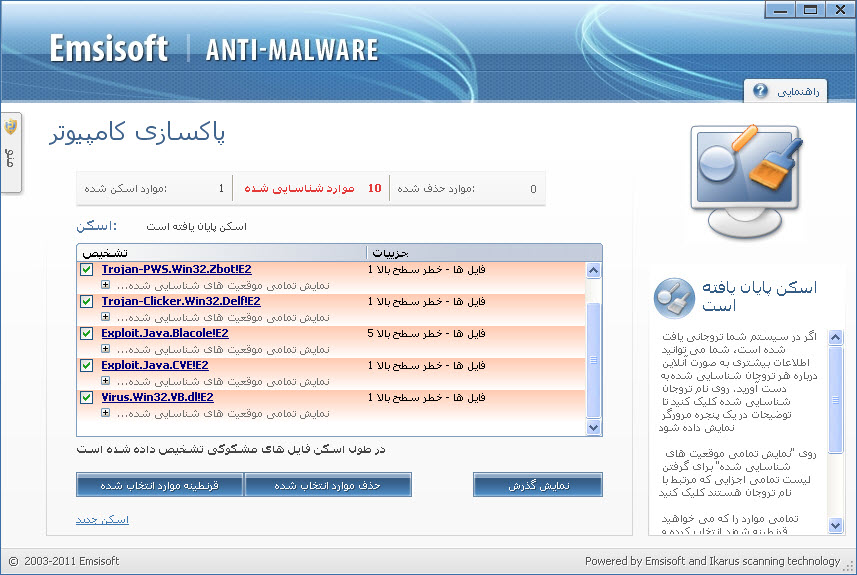Screen dimensions: 857x575
Task: Click the scan finished magnifier brush icon
Action: point(674,298)
